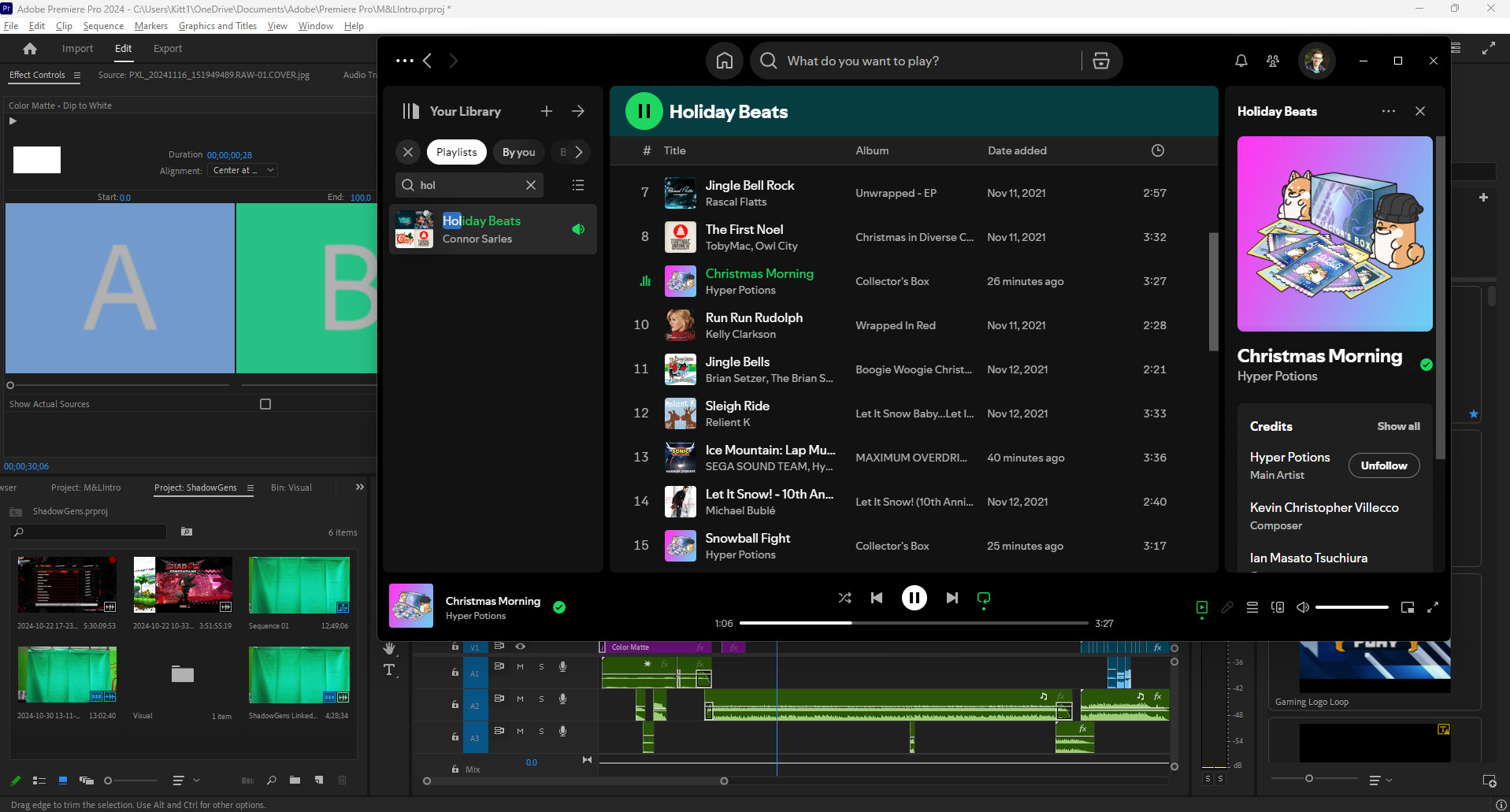Open Graphics and Titles menu

click(217, 26)
